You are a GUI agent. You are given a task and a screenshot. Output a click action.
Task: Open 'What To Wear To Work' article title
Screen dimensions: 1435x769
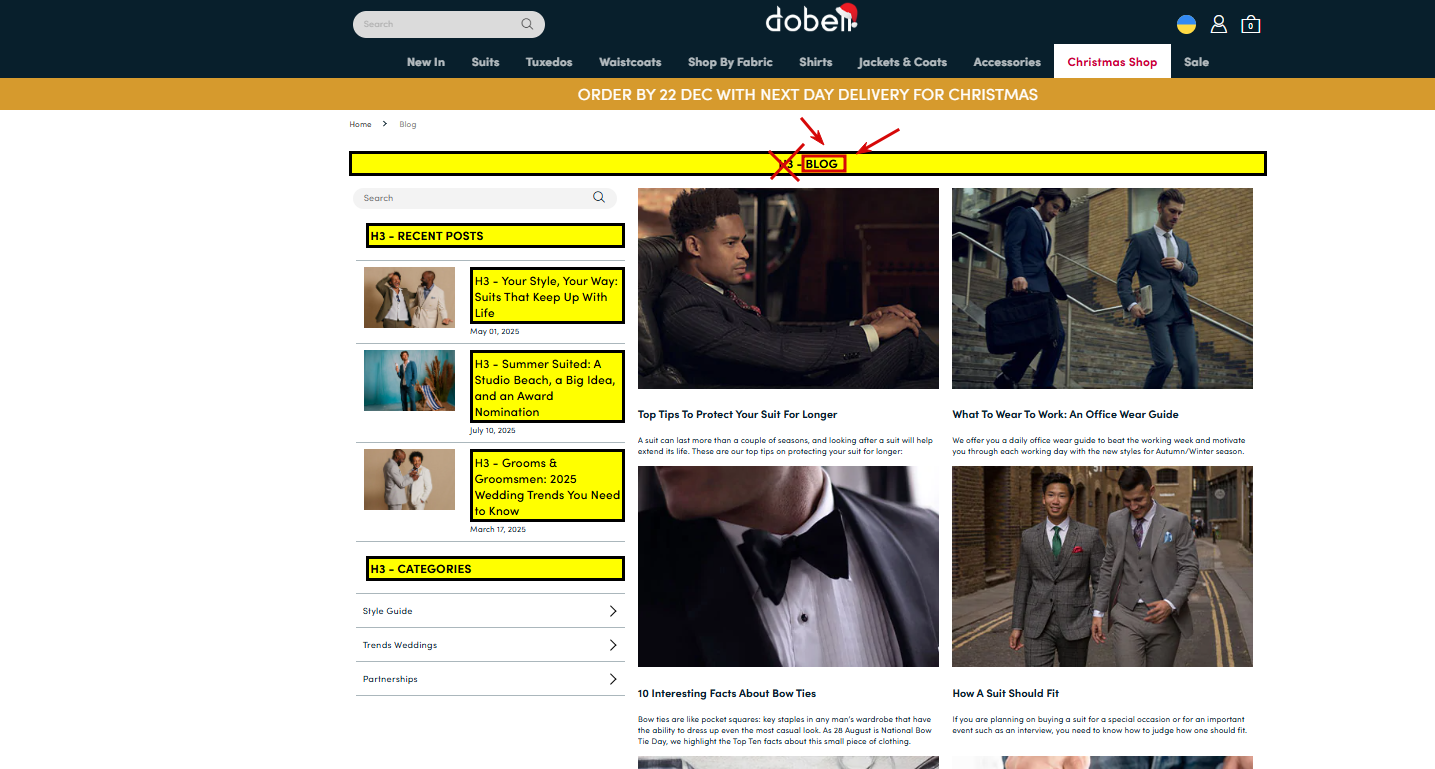pyautogui.click(x=1065, y=414)
